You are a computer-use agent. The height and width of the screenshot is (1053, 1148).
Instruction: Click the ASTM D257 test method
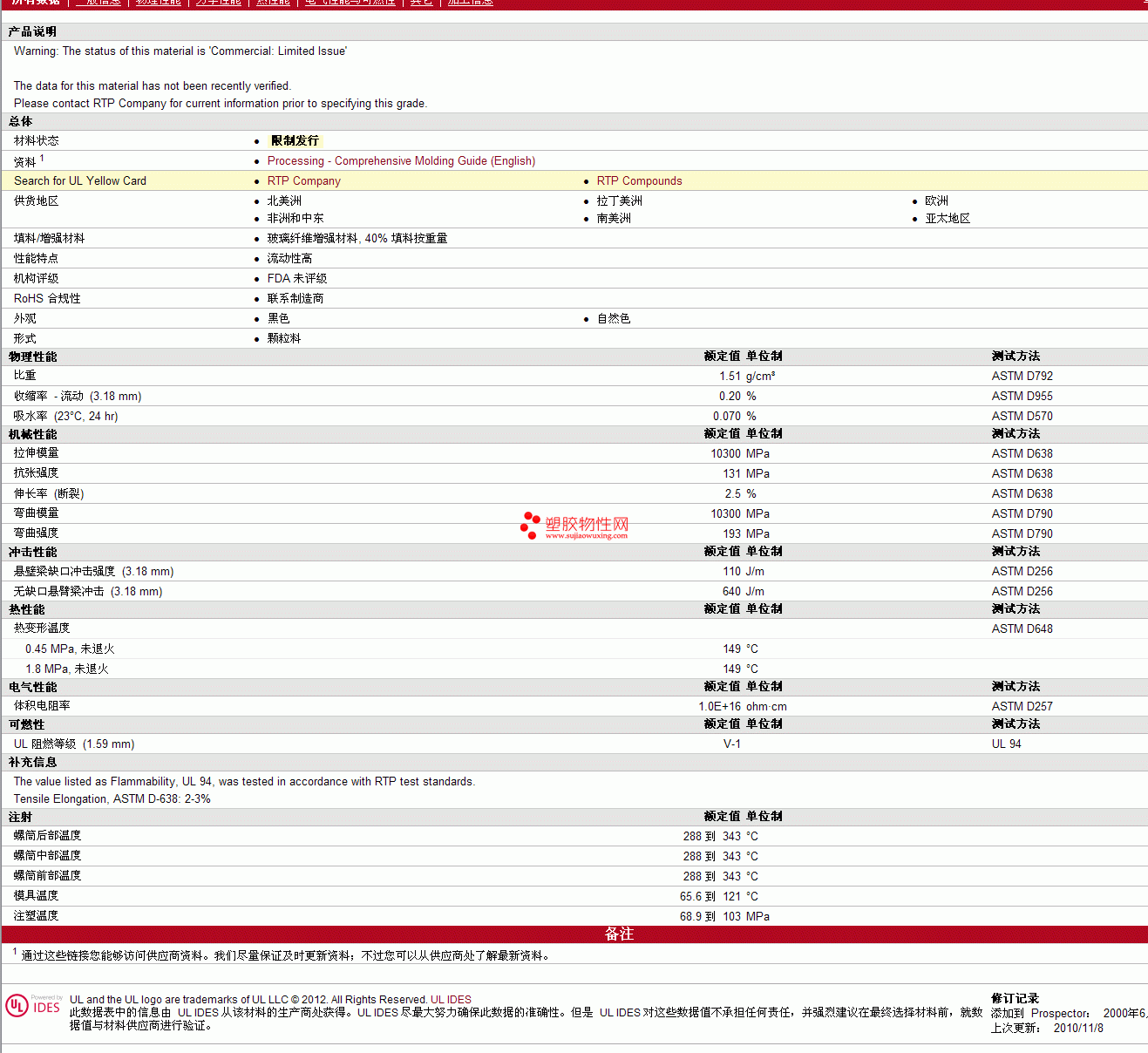[x=1022, y=706]
